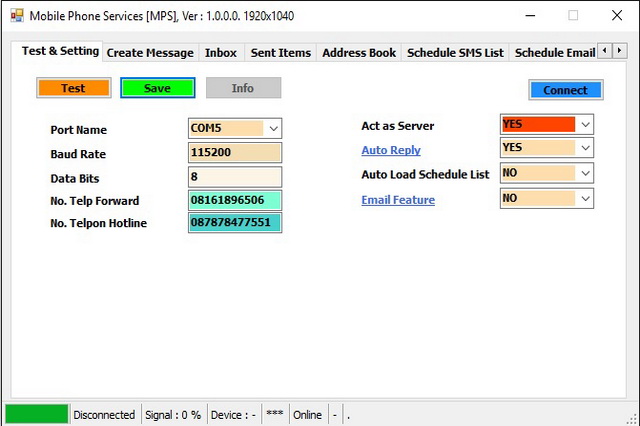Open the Port Name COM5 dropdown

(273, 128)
